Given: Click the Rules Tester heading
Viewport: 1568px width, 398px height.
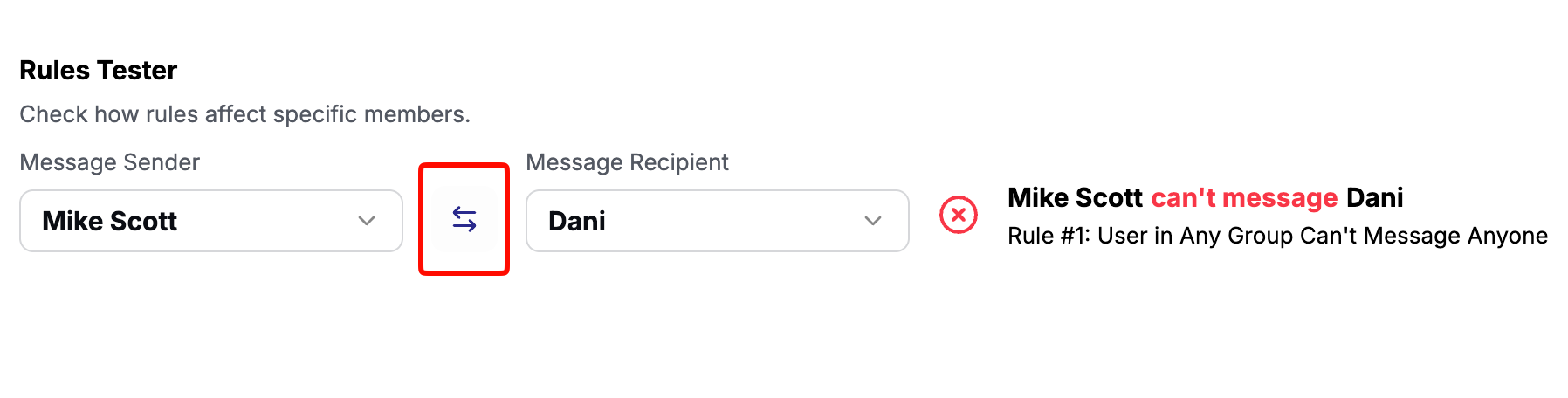Looking at the screenshot, I should click(98, 70).
